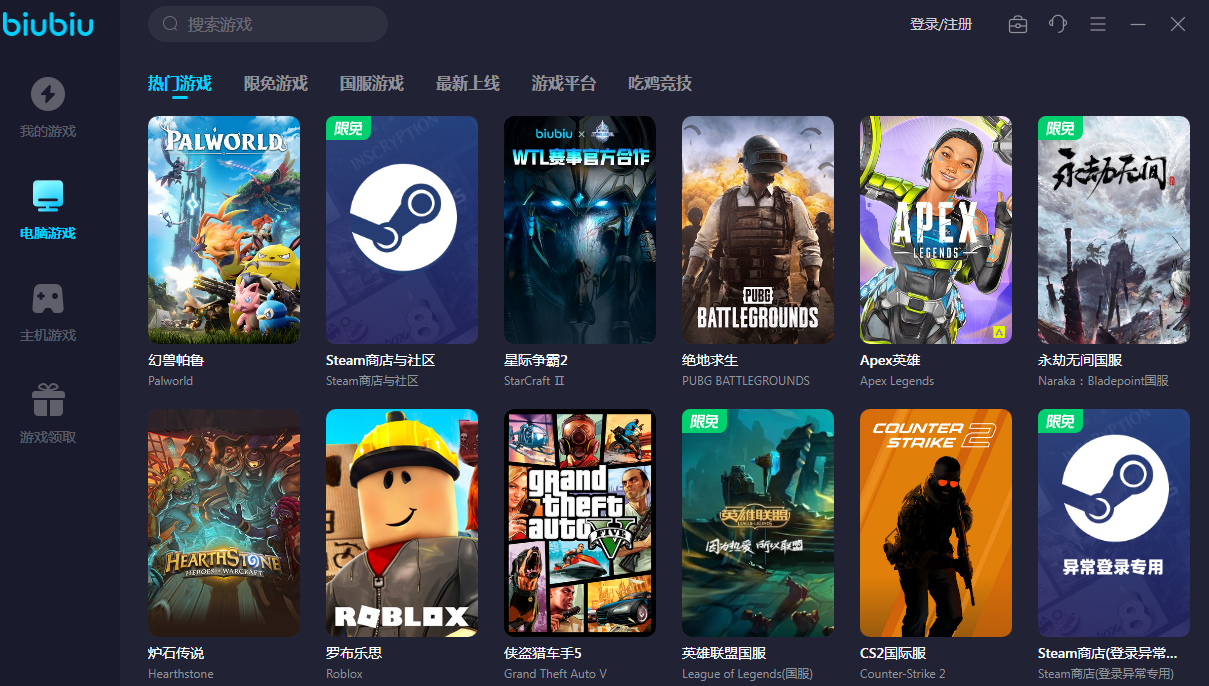Open the Palworld game cover
The width and height of the screenshot is (1209, 686).
[x=224, y=230]
